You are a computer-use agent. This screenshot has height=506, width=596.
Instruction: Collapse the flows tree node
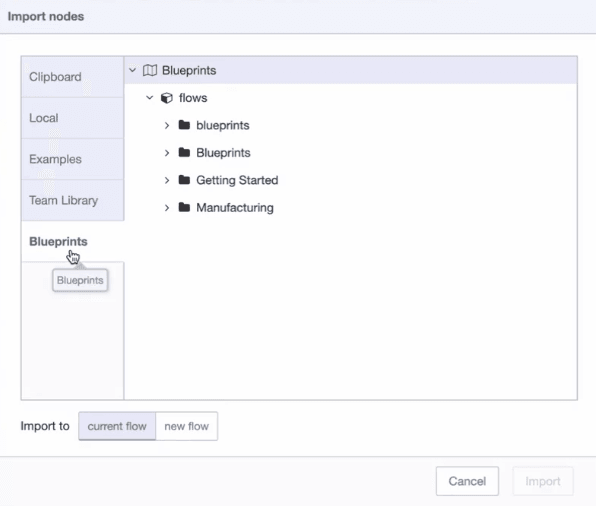coord(150,98)
